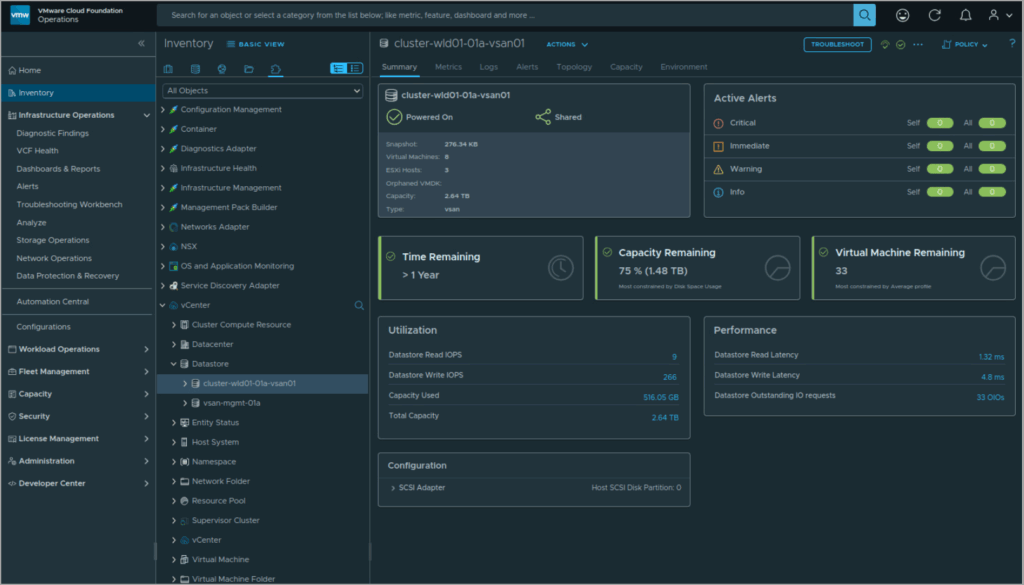Click the search icon next to vCenter
This screenshot has width=1024, height=585.
click(x=359, y=306)
